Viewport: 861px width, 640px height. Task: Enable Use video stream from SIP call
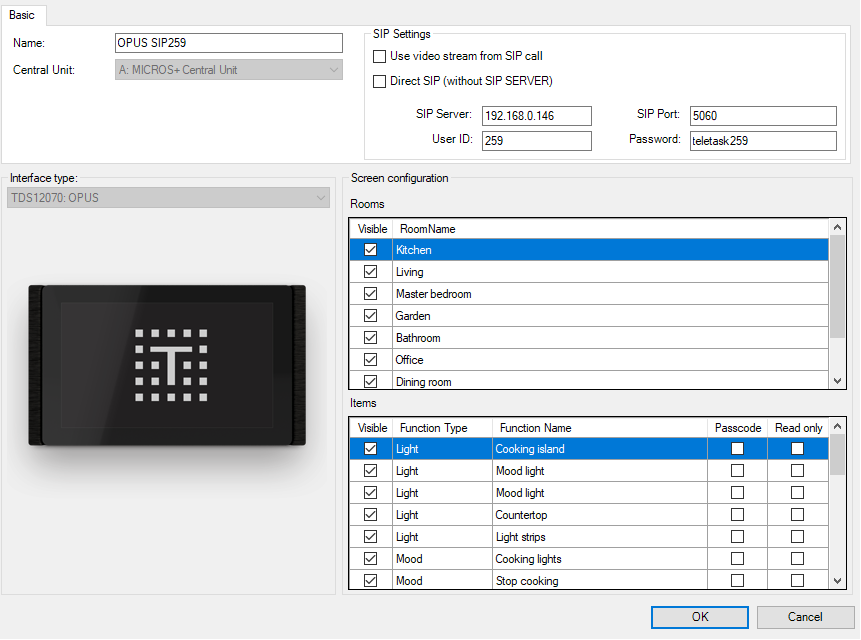(379, 57)
